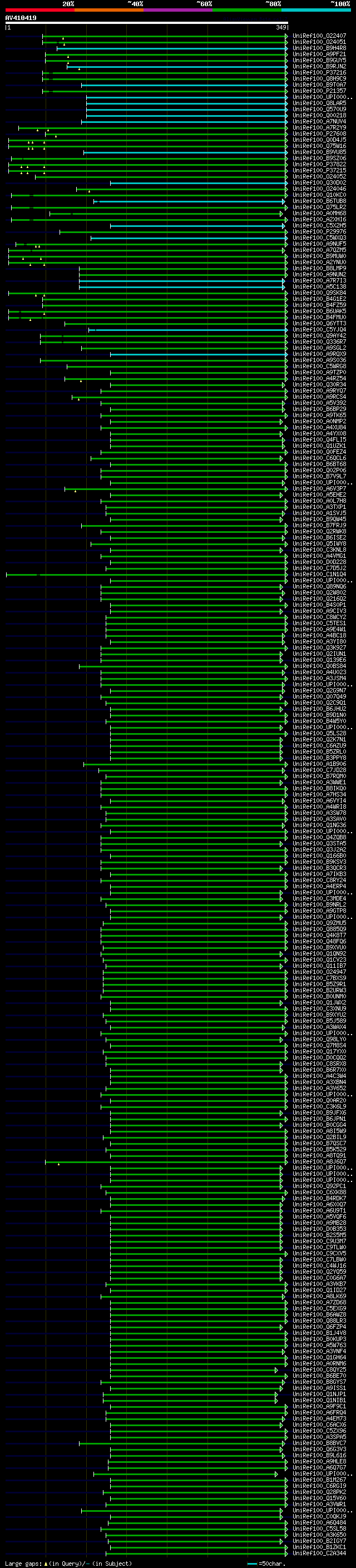The height and width of the screenshot is (1568, 356).
Task: Select hit label UniRef100_Q0D4J5
Action: click(319, 140)
